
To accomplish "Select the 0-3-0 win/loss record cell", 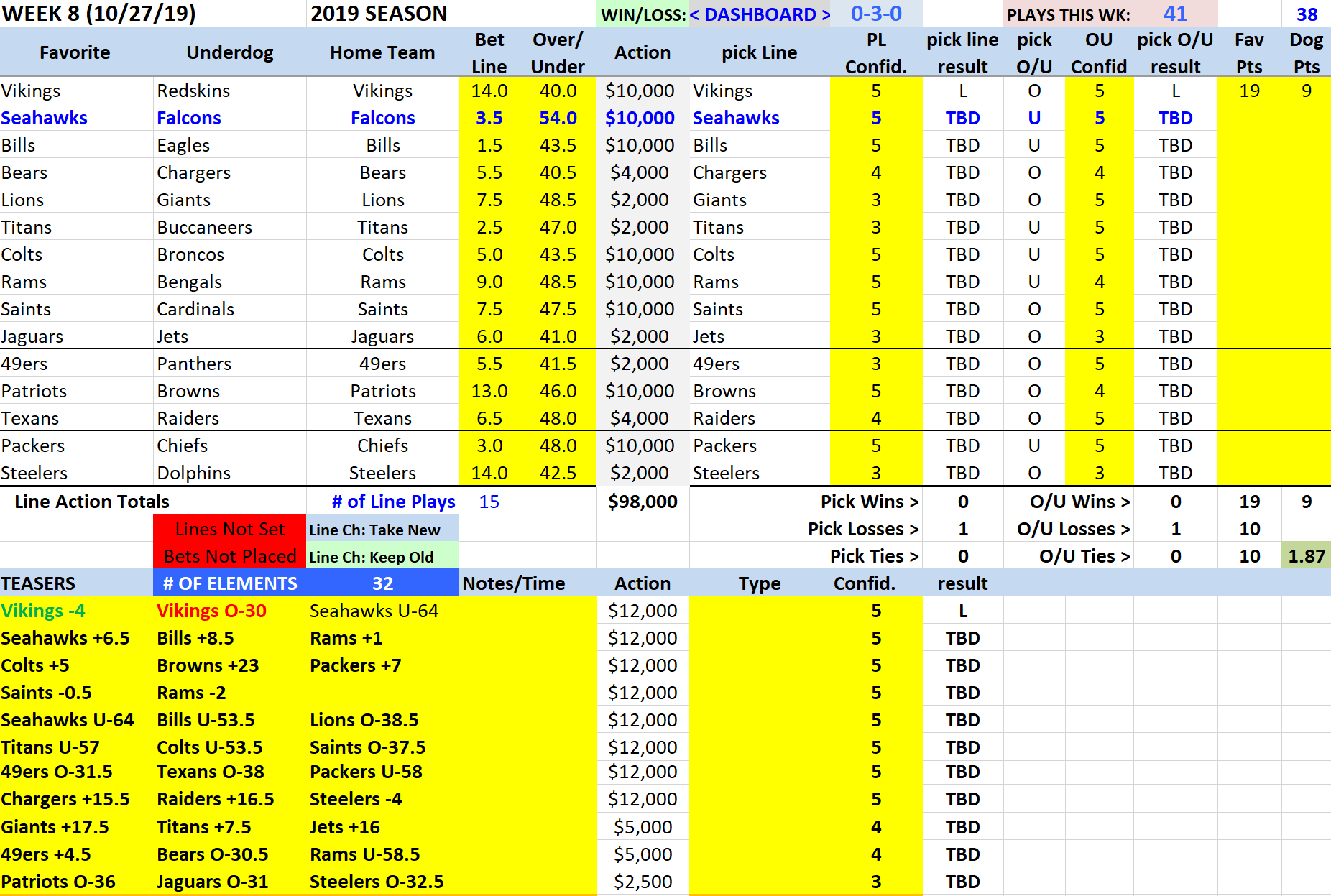I will 875,14.
